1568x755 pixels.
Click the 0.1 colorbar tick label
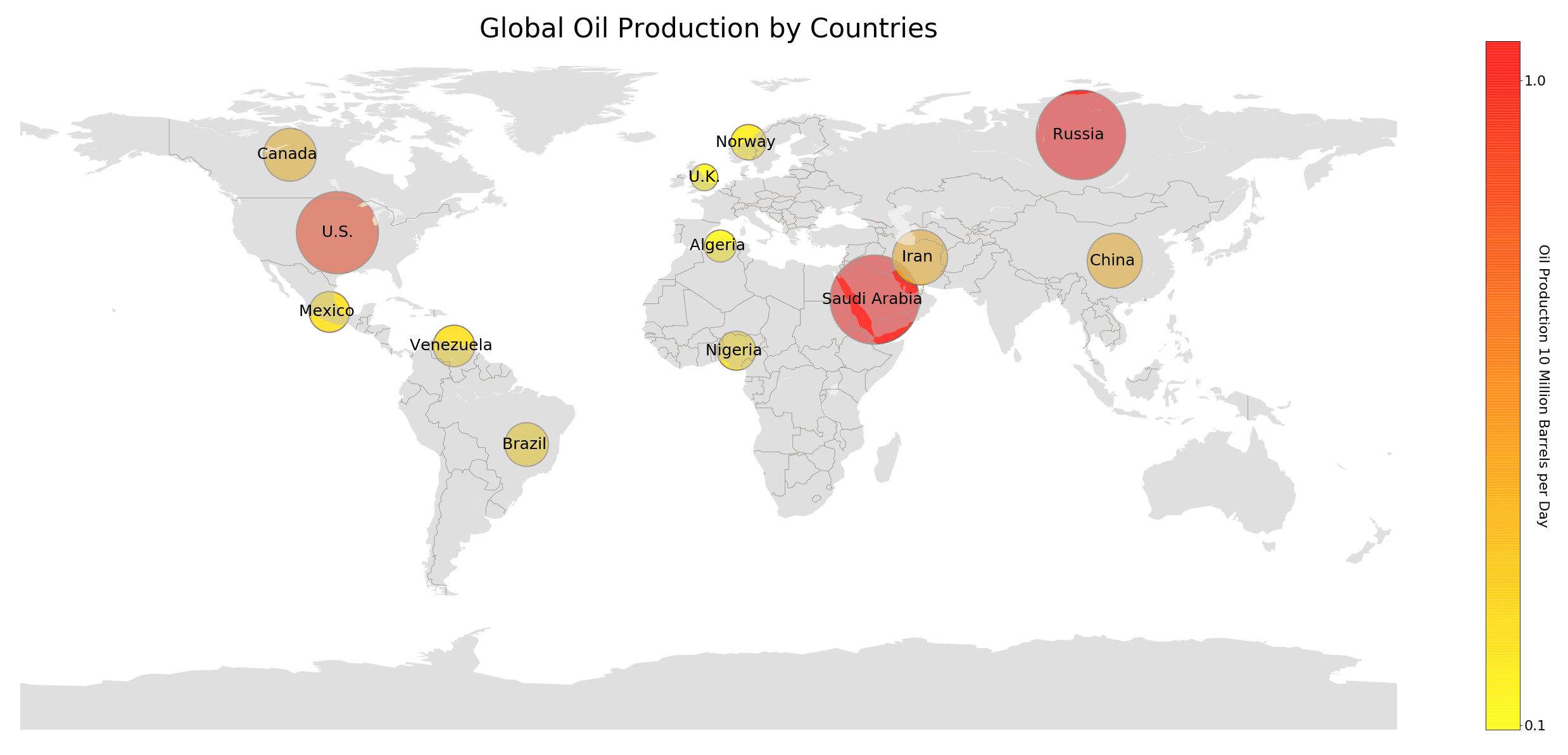coord(1535,726)
